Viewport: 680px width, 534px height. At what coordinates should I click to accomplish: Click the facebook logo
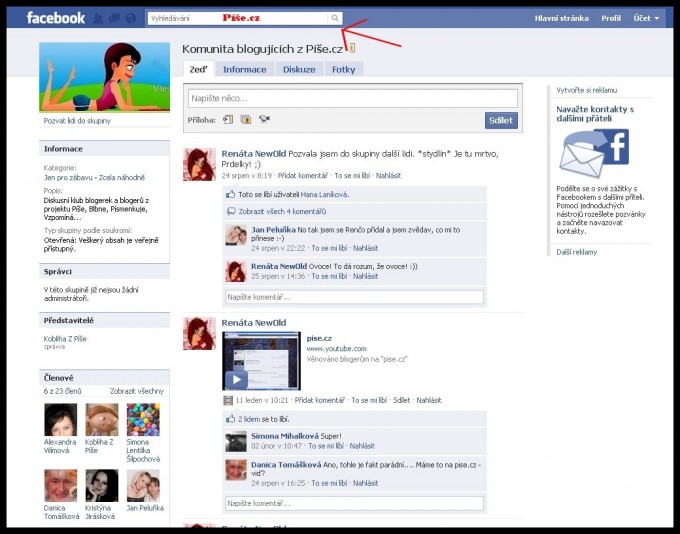coord(56,18)
